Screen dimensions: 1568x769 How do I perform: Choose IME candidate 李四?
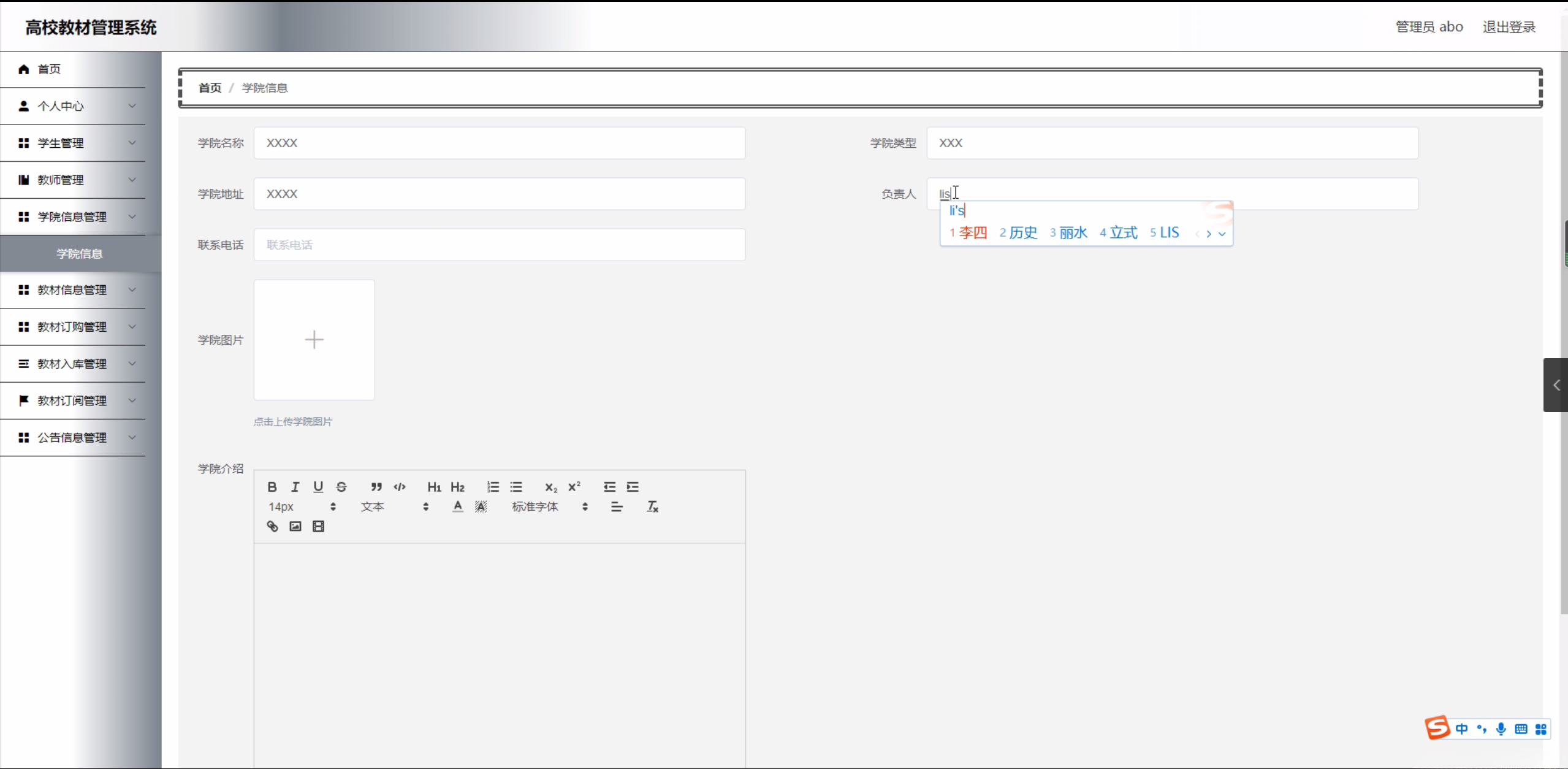972,233
